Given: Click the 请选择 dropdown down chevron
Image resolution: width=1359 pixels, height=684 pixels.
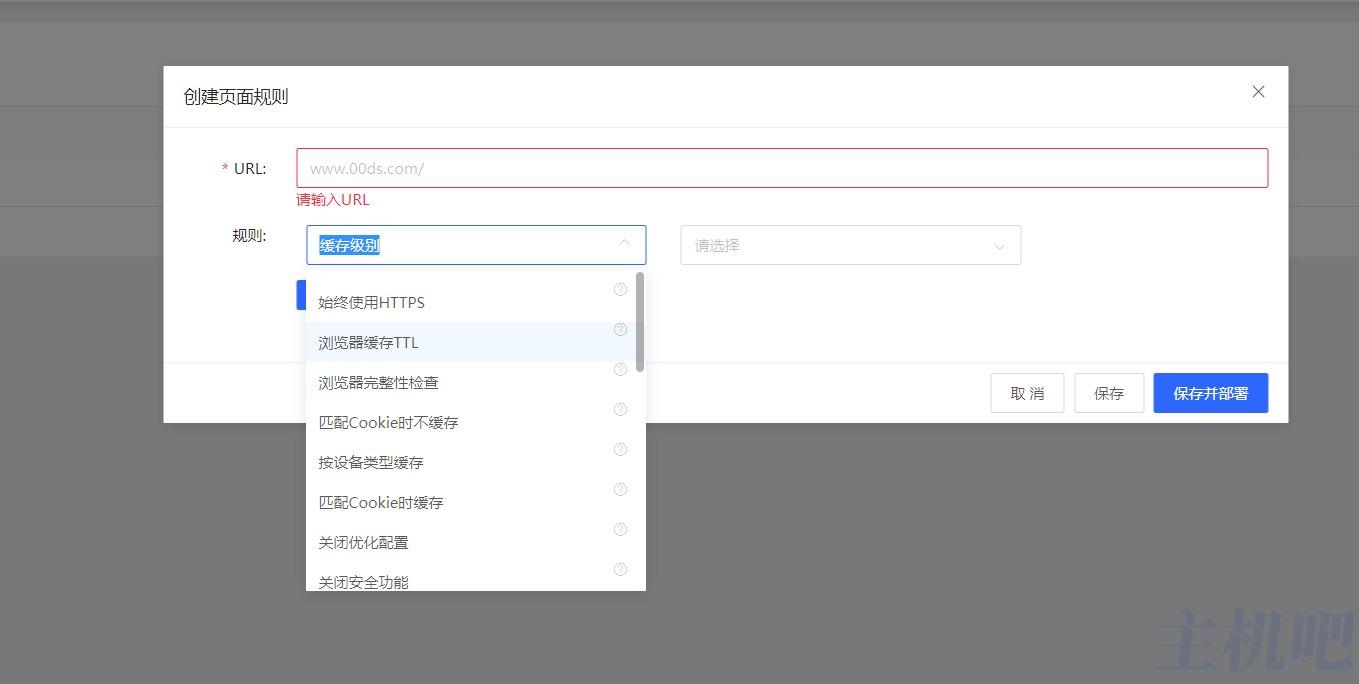Looking at the screenshot, I should [999, 246].
